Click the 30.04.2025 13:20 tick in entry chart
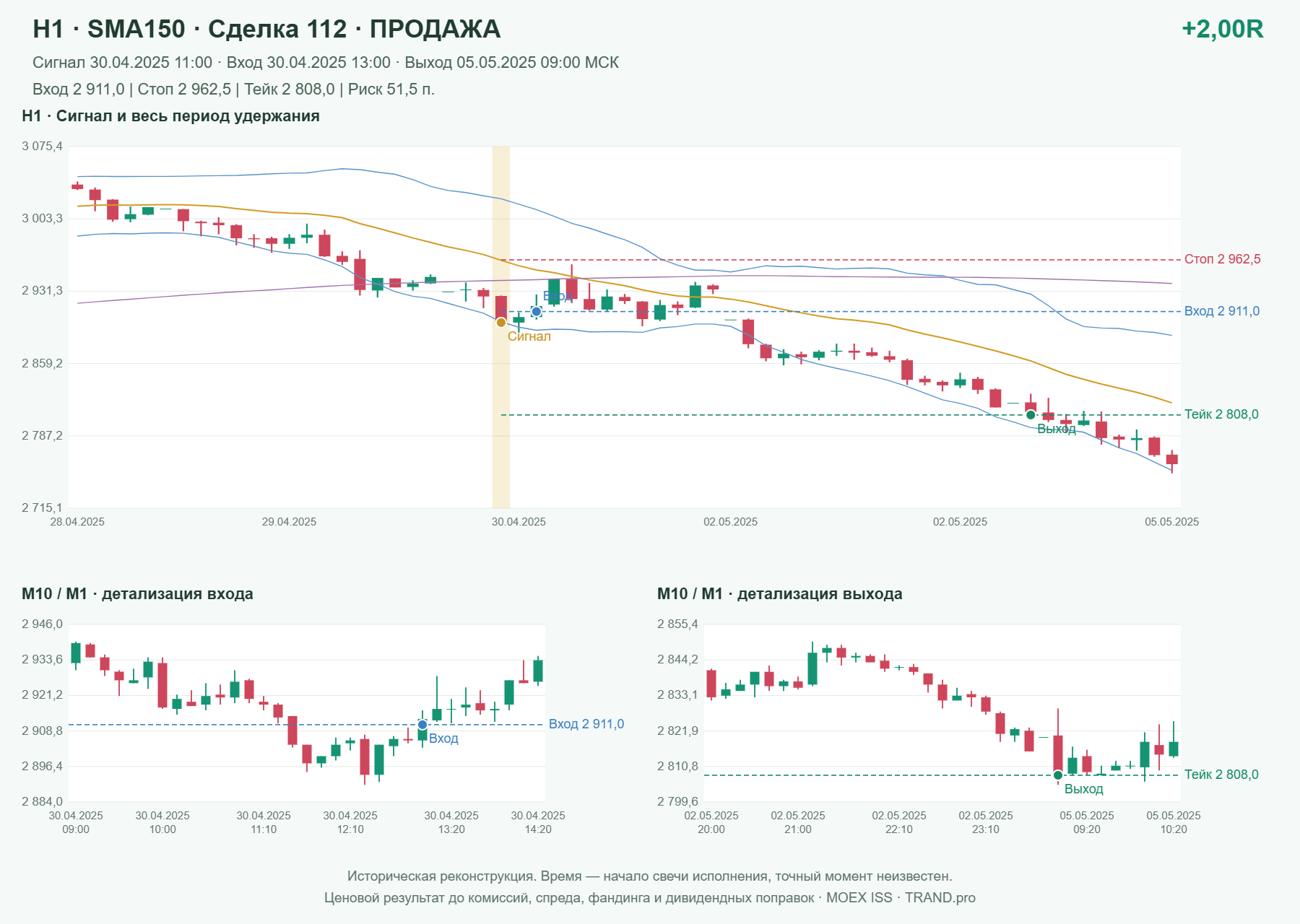Screen dimensions: 1300x924 coord(451,822)
